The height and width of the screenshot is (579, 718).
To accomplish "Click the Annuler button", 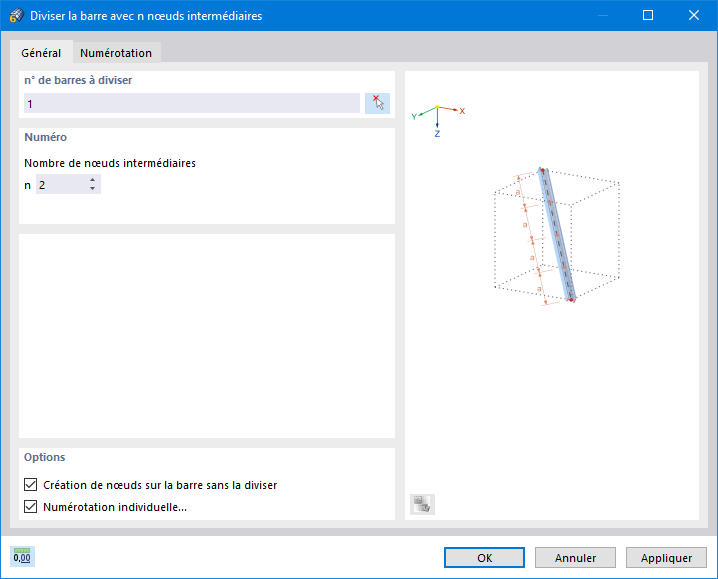I will pyautogui.click(x=575, y=557).
